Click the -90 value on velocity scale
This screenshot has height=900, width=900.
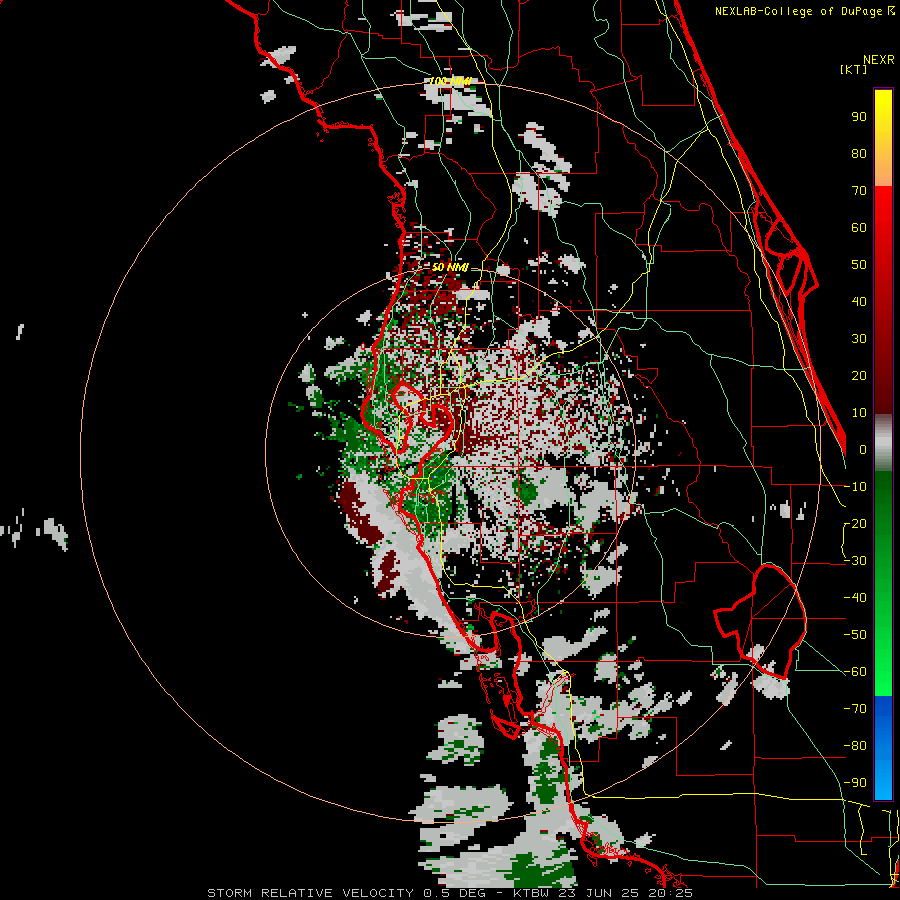click(x=855, y=783)
